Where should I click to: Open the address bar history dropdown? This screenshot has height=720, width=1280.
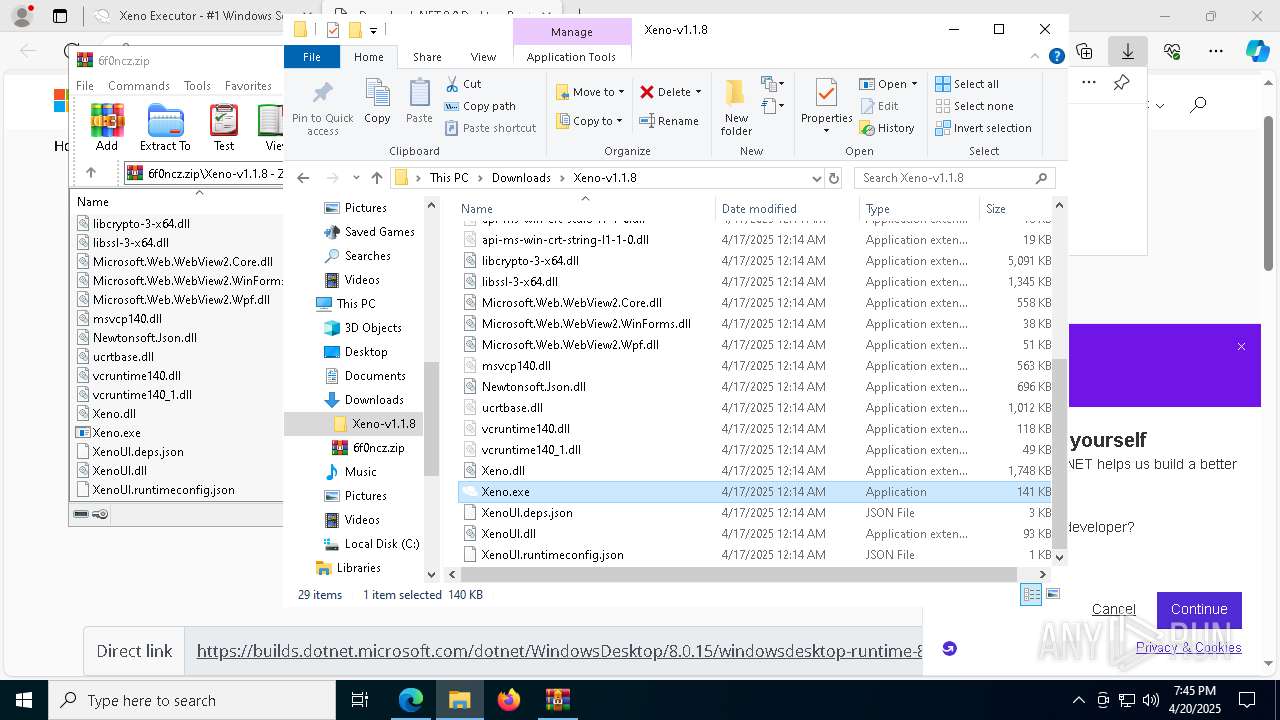pyautogui.click(x=816, y=178)
